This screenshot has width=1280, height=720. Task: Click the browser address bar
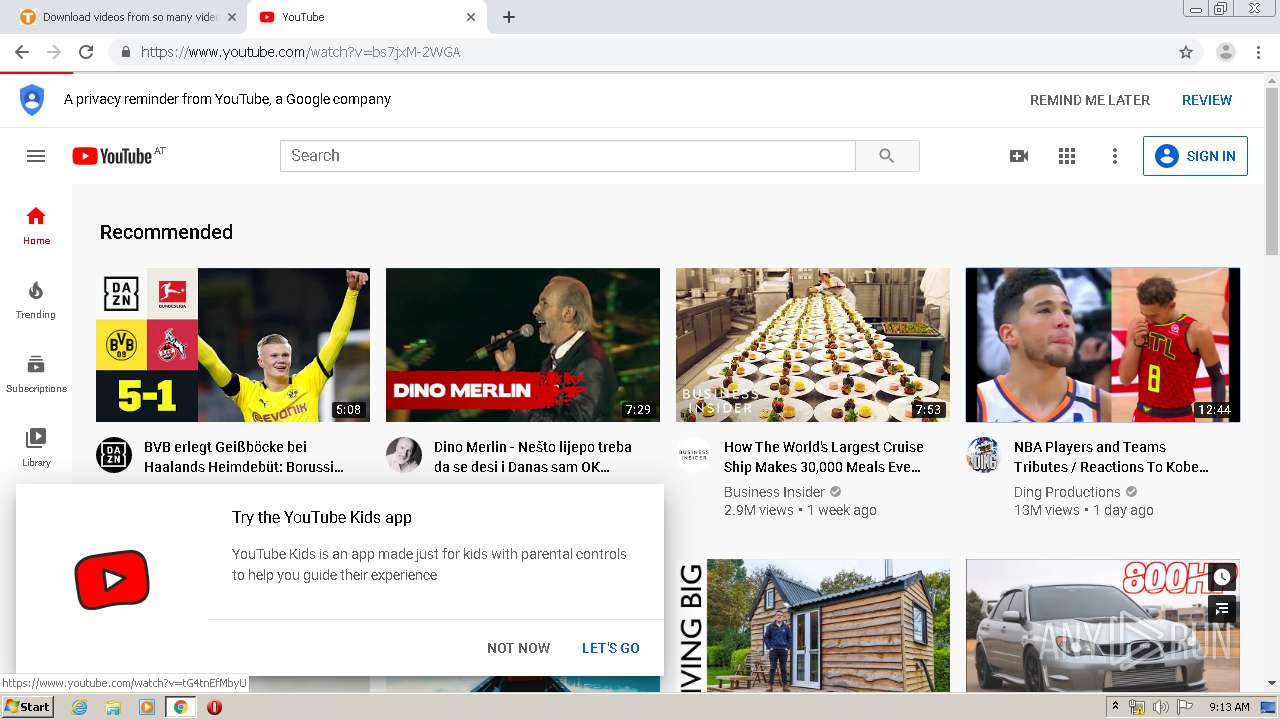[x=640, y=52]
